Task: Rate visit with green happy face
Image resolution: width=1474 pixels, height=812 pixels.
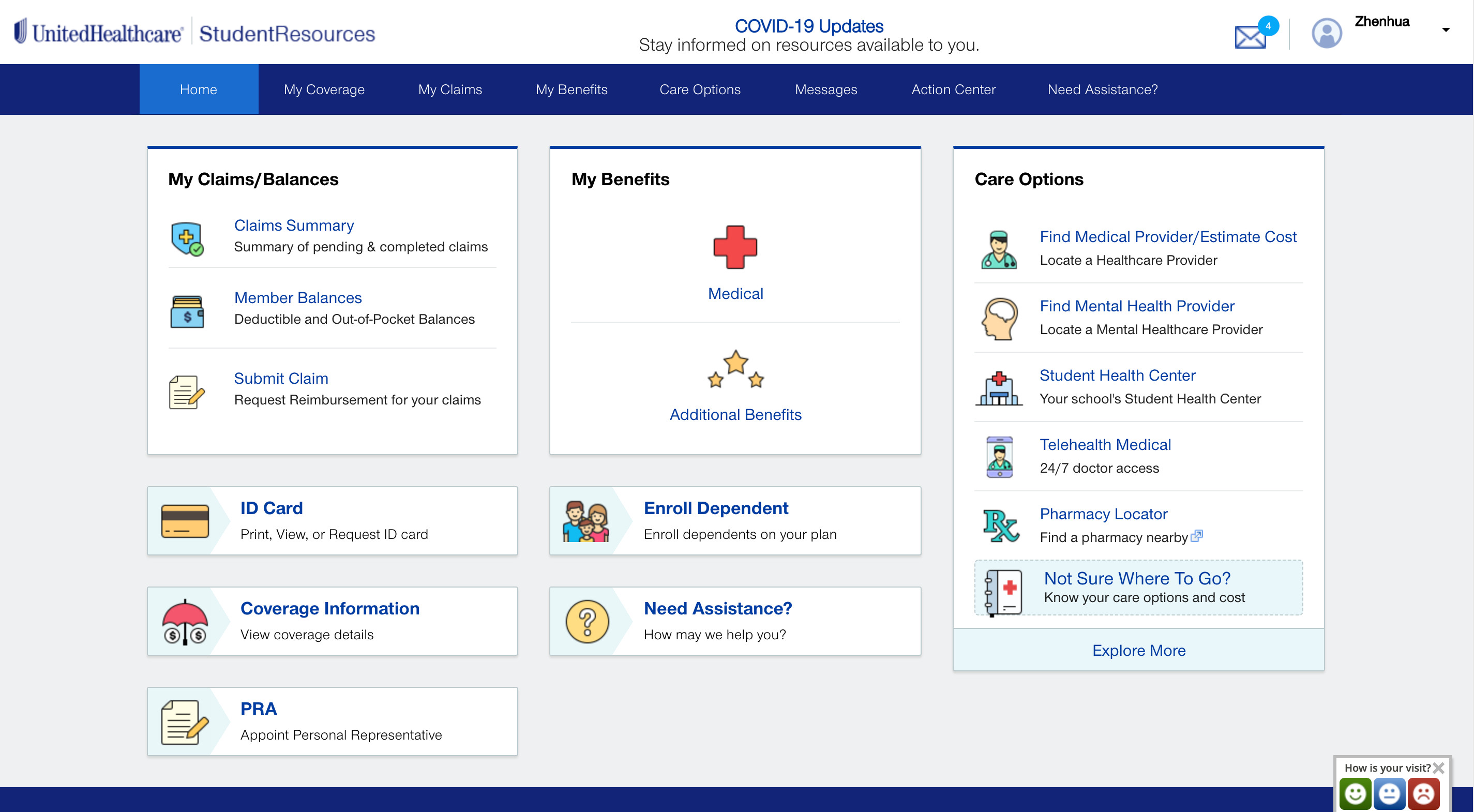Action: 1355,794
